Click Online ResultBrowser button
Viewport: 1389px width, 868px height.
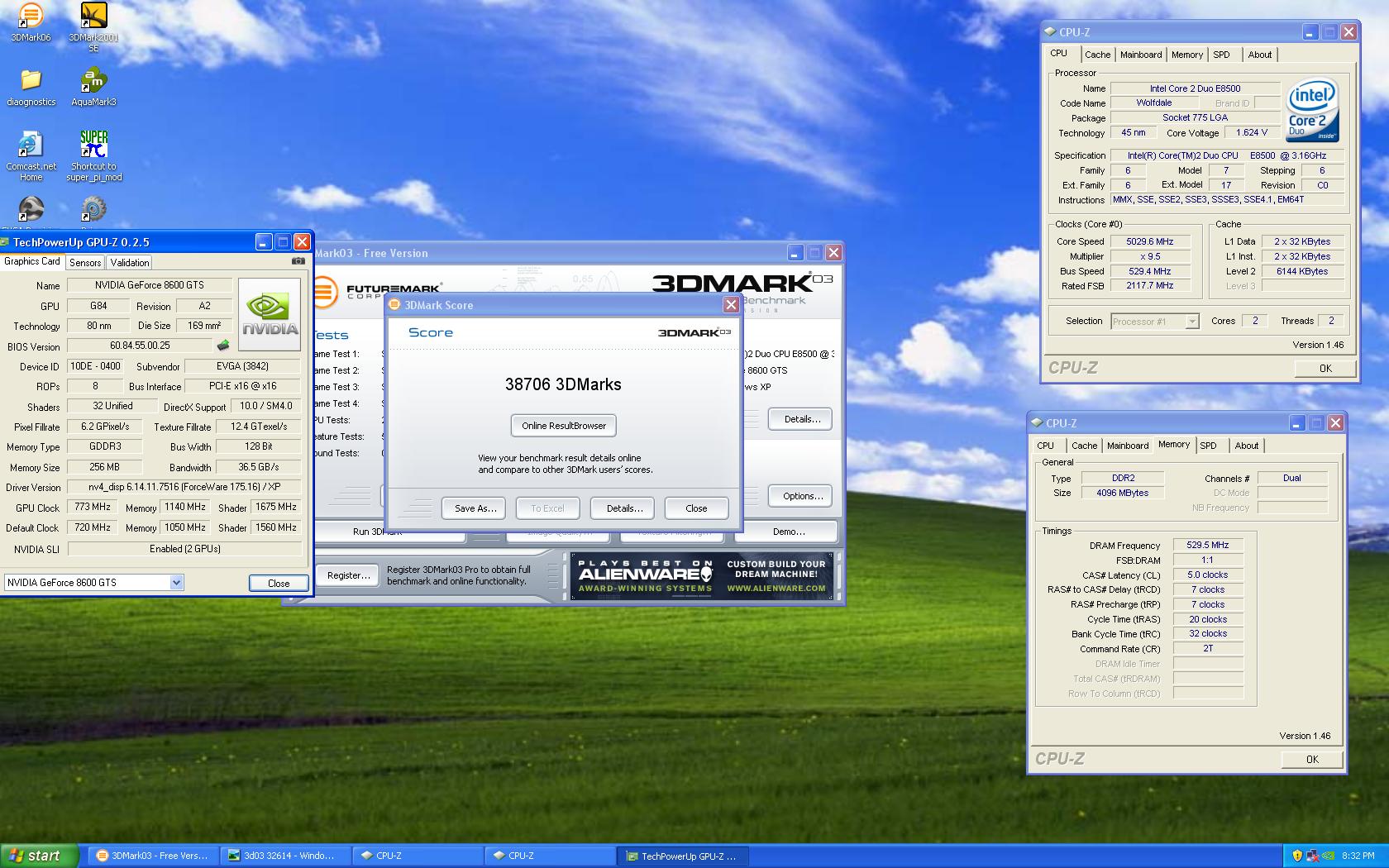point(564,426)
